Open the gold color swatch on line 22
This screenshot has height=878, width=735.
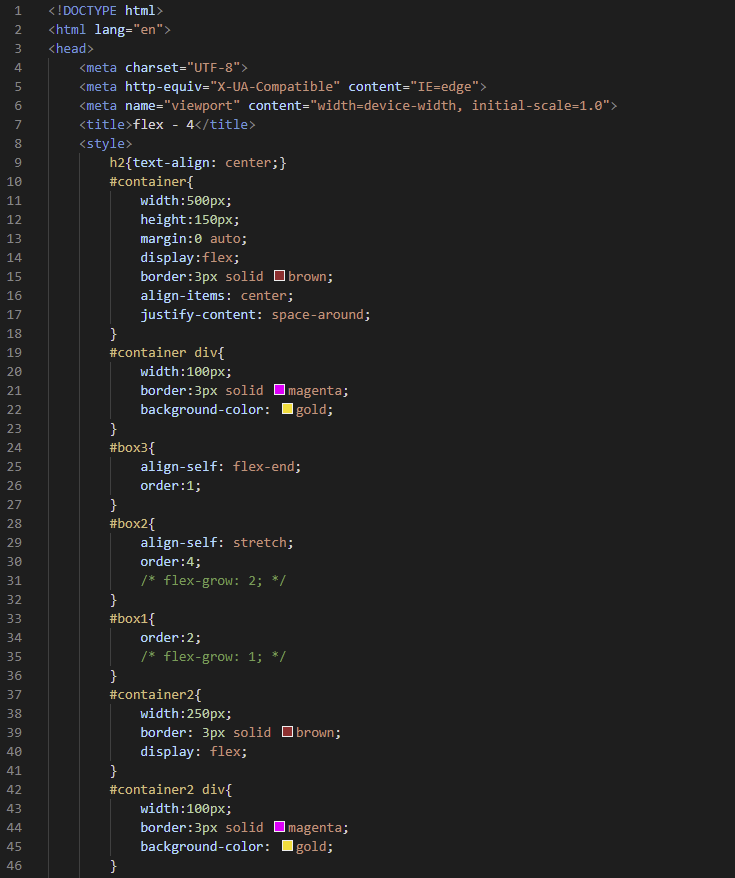(287, 409)
